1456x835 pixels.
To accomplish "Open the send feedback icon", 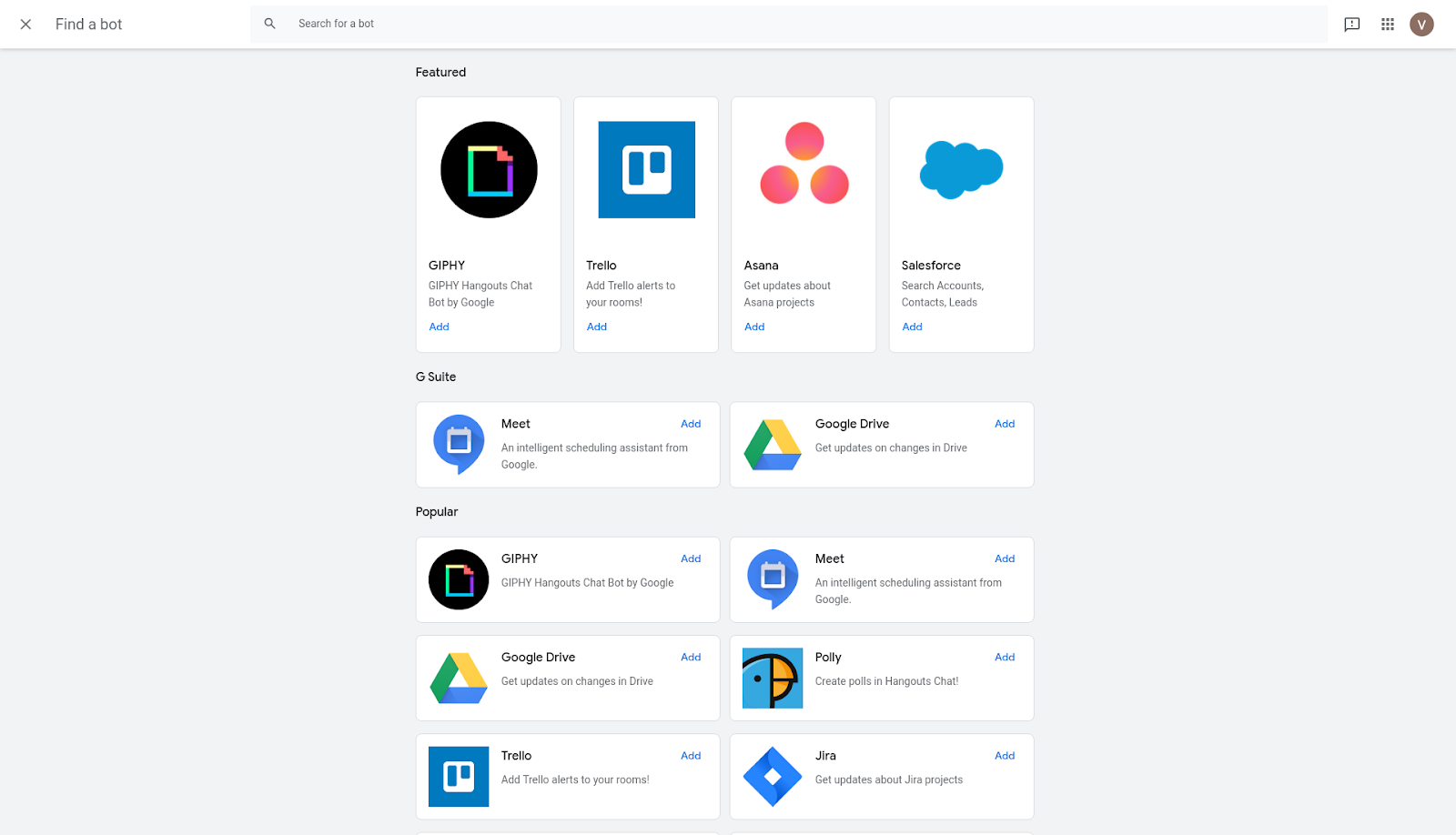I will point(1352,25).
